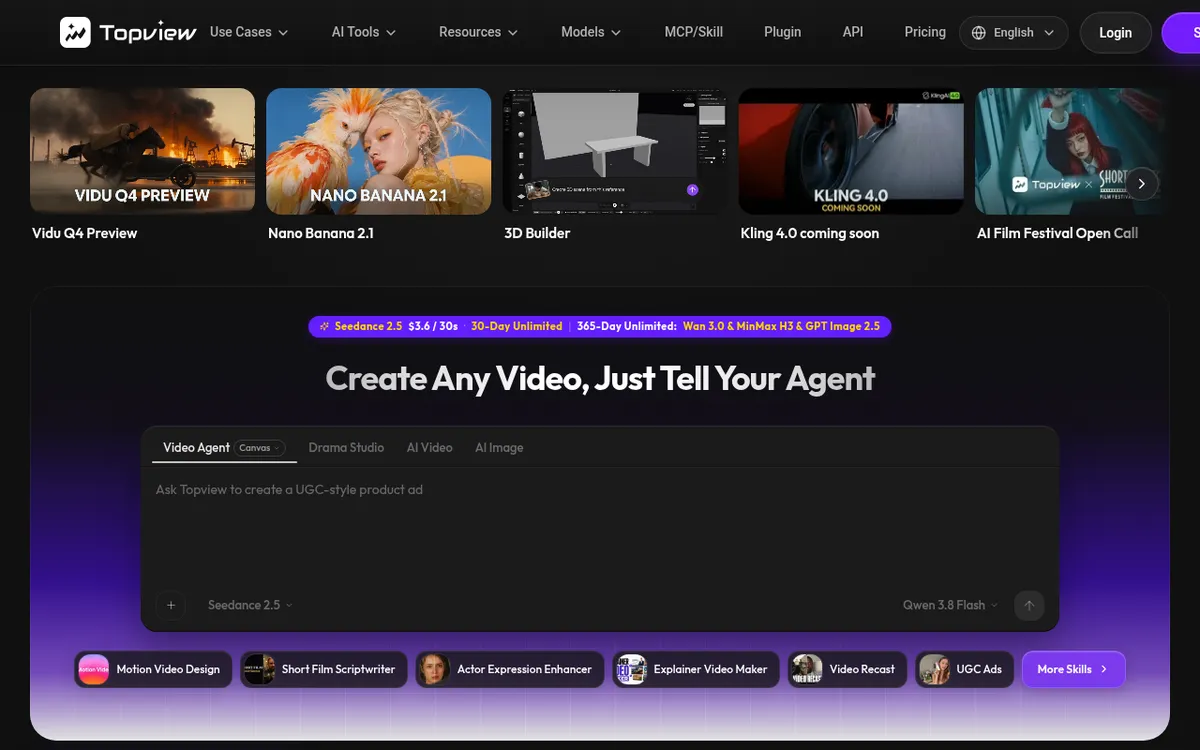Open the Kling 4.0 coming soon thumbnail
Viewport: 1200px width, 750px height.
[851, 151]
